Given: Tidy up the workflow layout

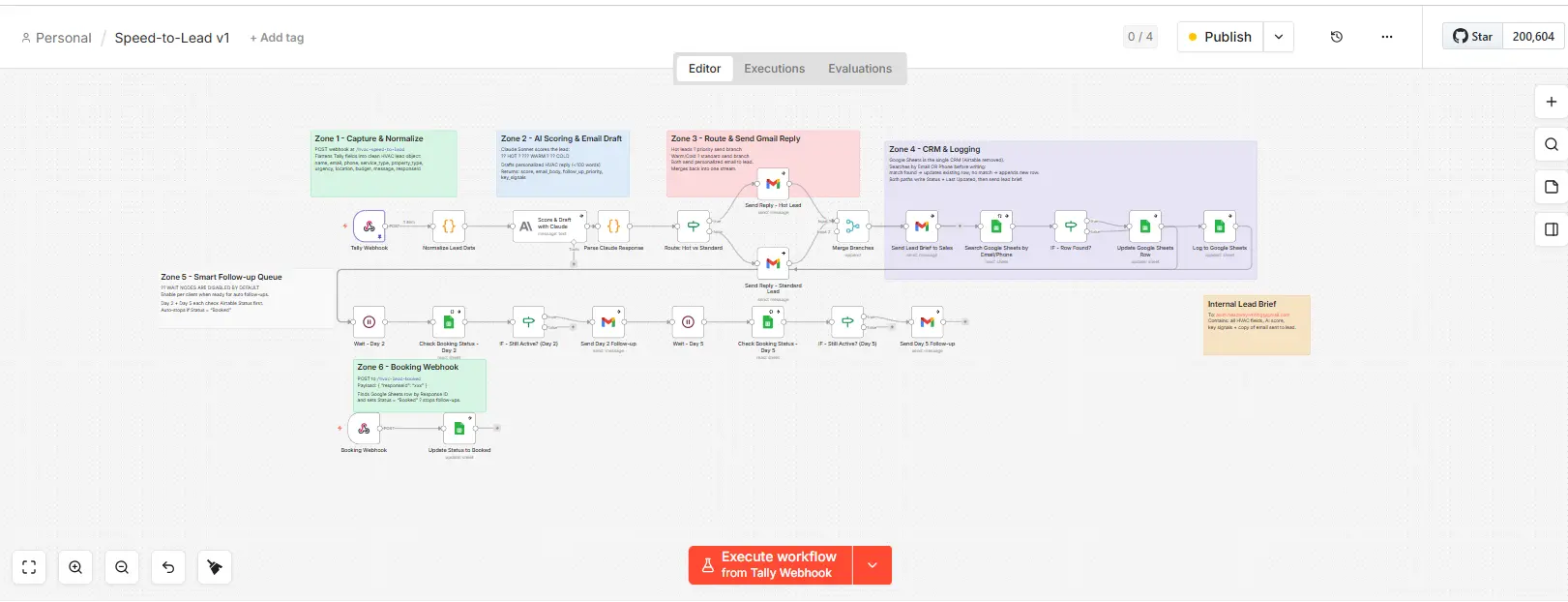Looking at the screenshot, I should click(x=215, y=567).
